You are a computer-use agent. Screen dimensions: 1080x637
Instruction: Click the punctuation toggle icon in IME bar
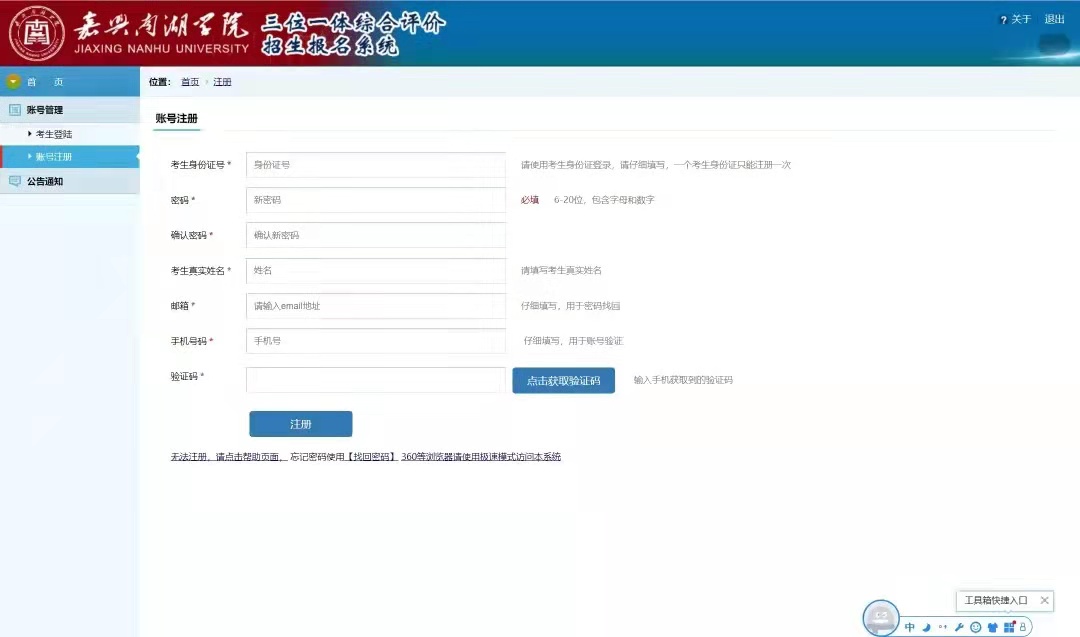(942, 627)
